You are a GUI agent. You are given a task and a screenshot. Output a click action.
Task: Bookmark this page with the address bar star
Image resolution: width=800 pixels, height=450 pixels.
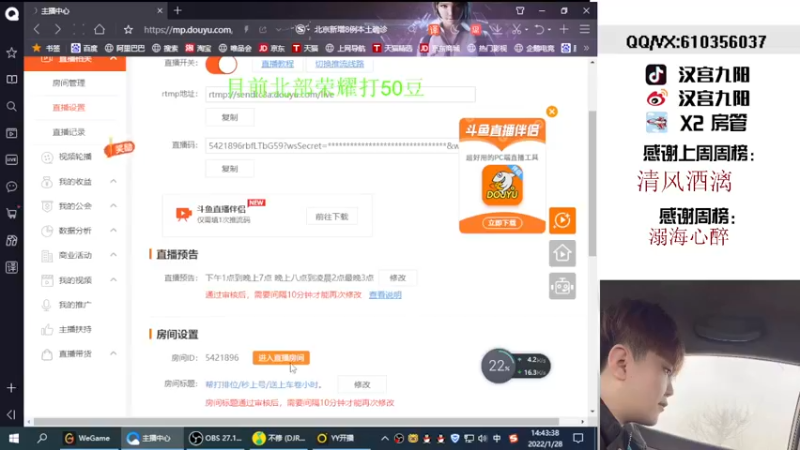128,30
